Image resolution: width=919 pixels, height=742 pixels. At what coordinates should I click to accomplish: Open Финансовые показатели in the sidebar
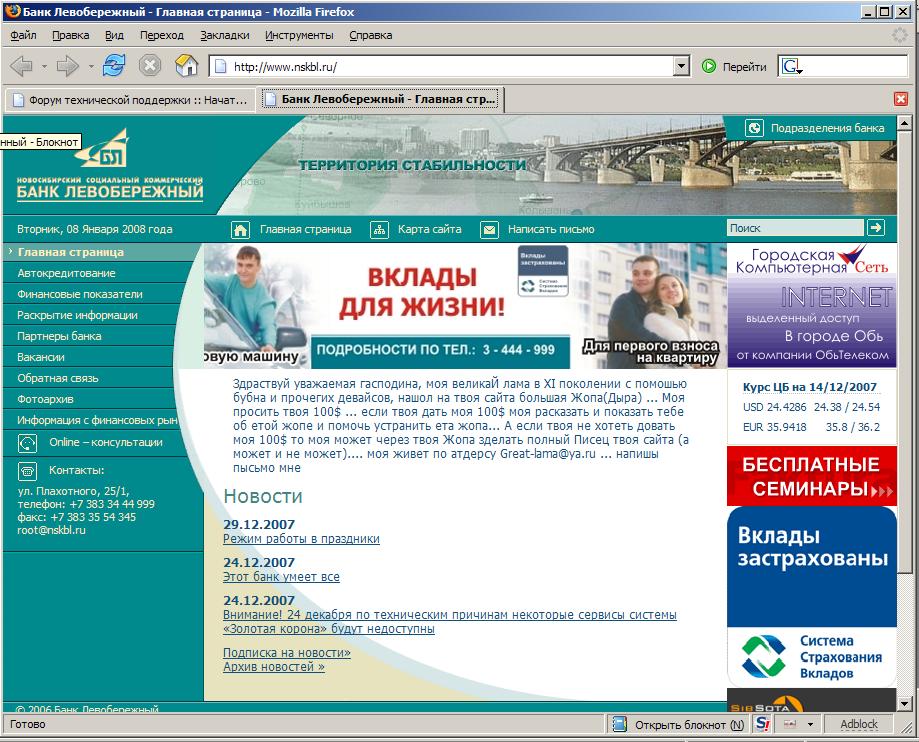point(80,294)
